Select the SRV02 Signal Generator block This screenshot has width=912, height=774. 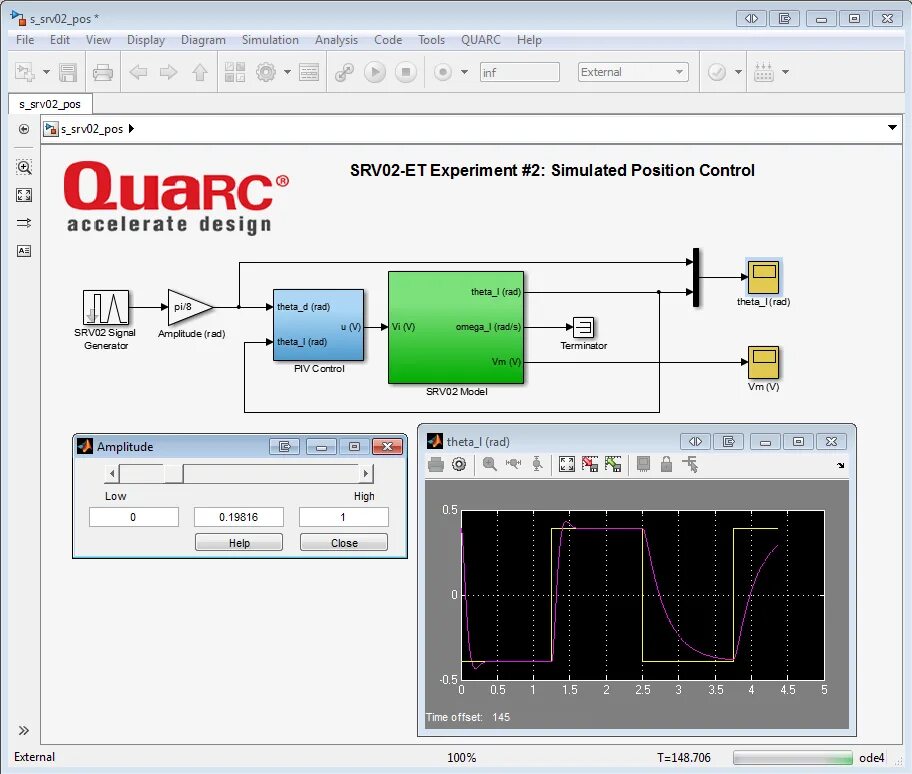point(106,307)
